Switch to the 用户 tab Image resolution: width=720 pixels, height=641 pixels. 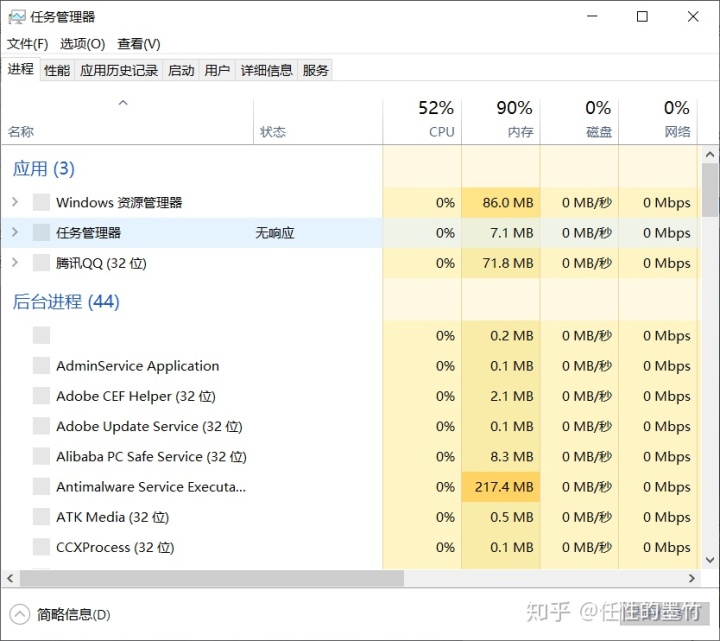217,70
